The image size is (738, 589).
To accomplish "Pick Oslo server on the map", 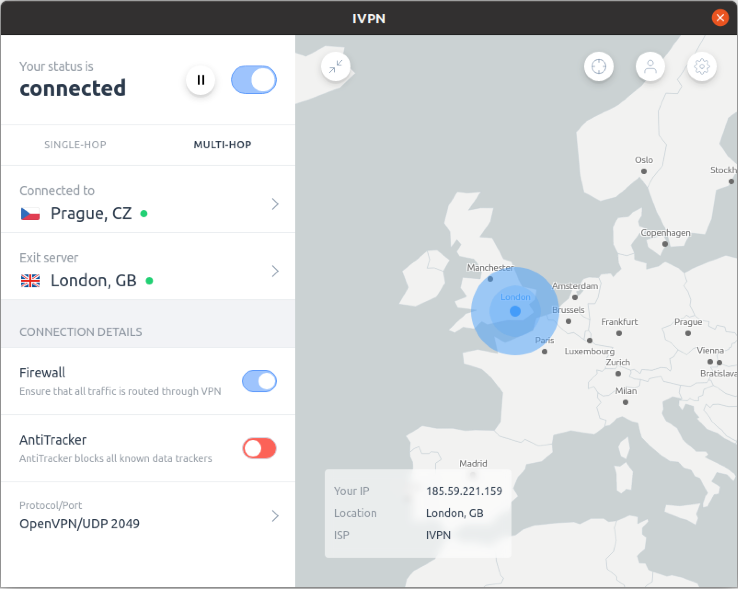I will click(644, 171).
